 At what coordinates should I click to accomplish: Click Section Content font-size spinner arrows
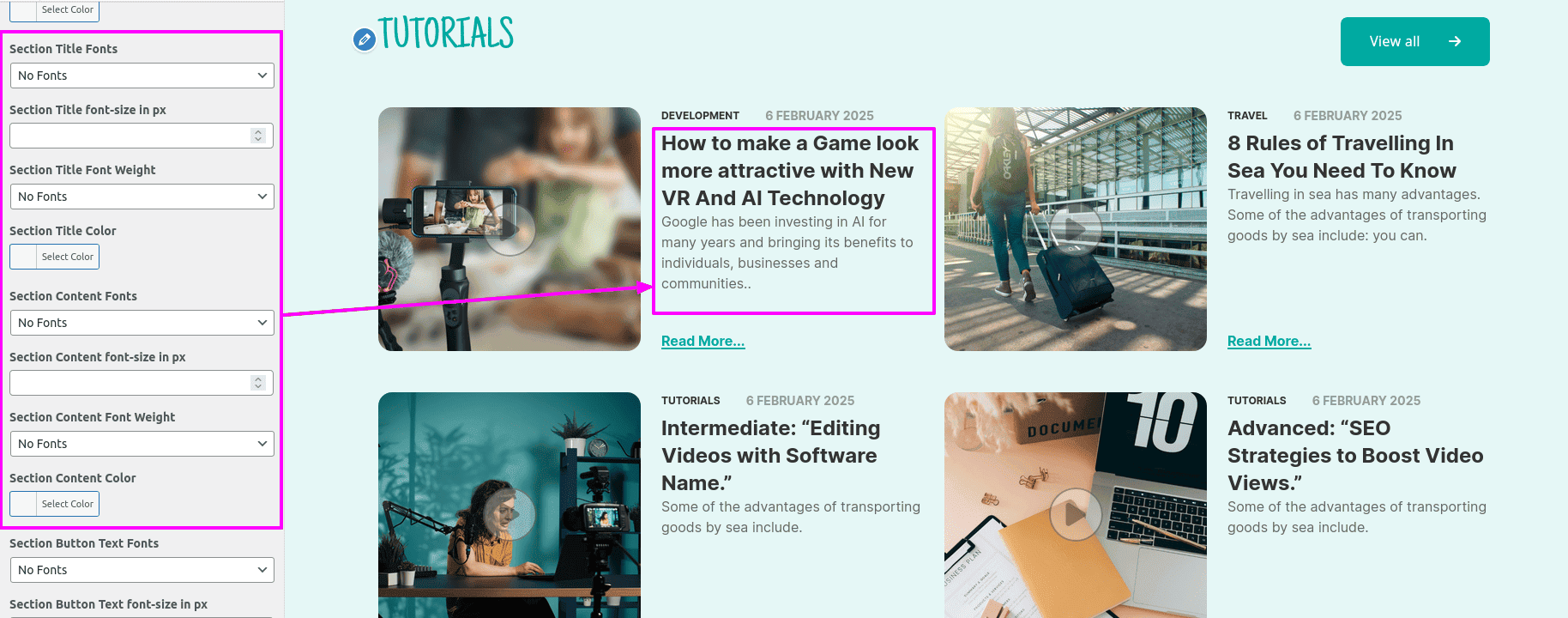coord(258,383)
